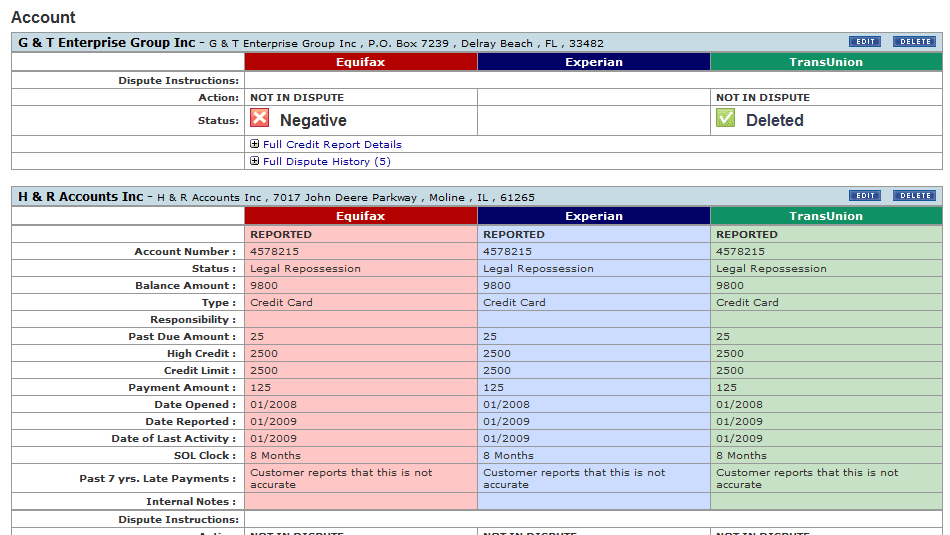The height and width of the screenshot is (535, 950).
Task: Click EDIT button for H & R Accounts Inc
Action: tap(865, 196)
